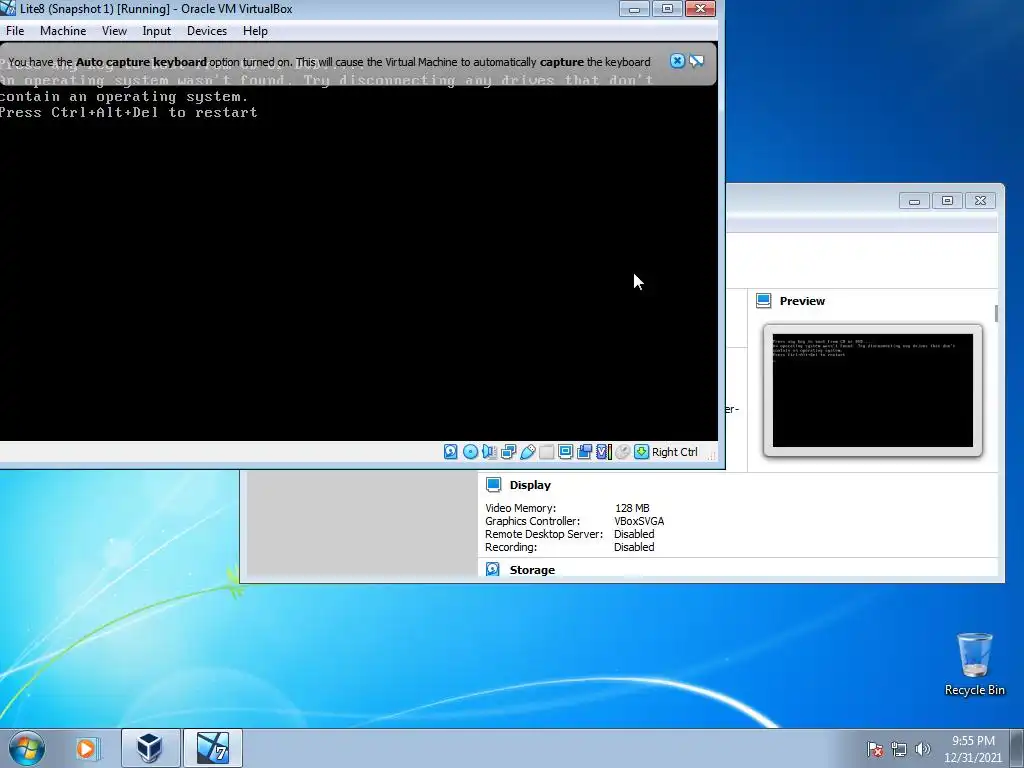Click the shared folders icon in VM status bar

coord(547,452)
